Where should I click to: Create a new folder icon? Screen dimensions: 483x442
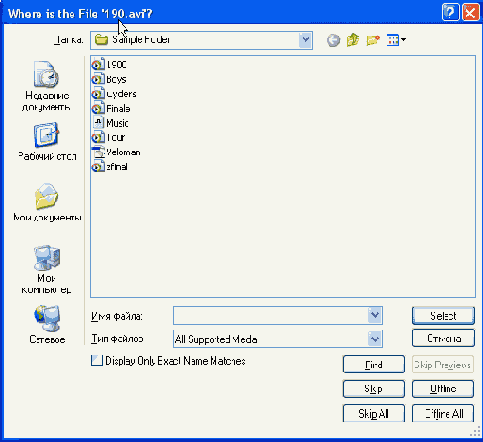tap(373, 40)
